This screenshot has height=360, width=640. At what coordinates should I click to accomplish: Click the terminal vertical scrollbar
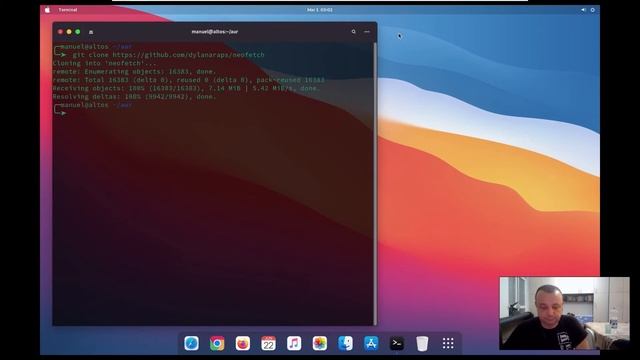tap(375, 183)
